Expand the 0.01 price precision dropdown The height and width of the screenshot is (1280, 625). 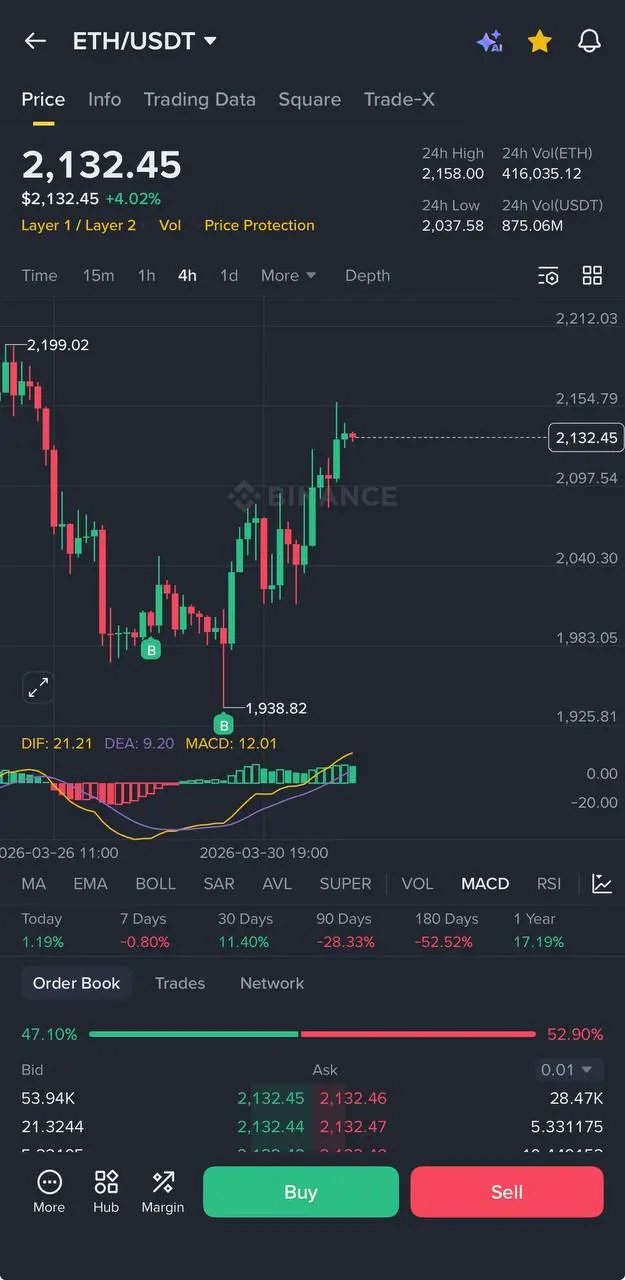point(570,1070)
